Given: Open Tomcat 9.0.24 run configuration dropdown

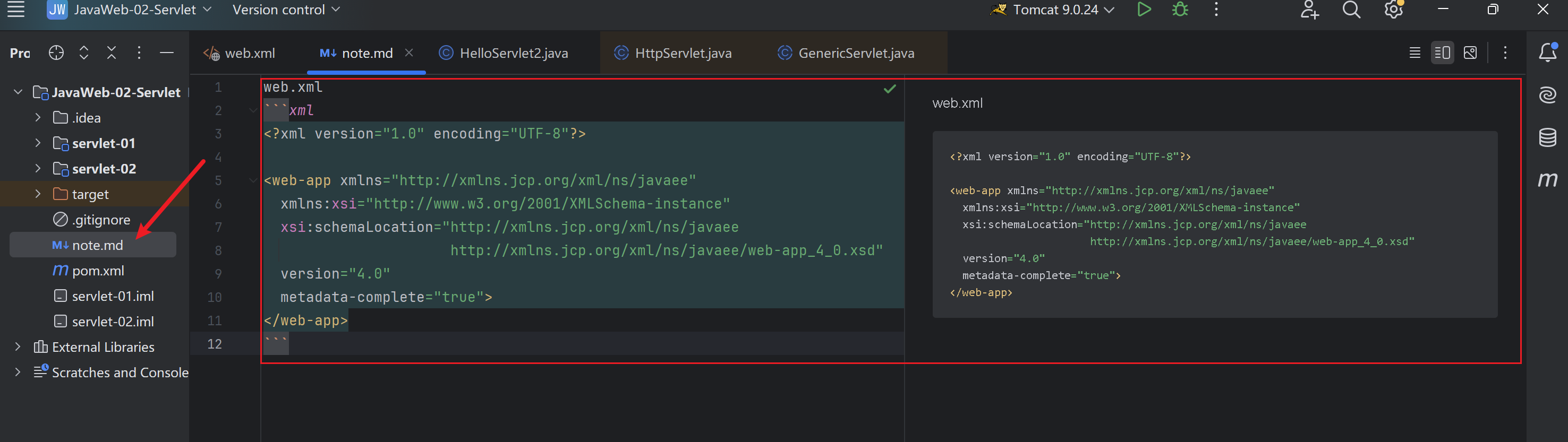Looking at the screenshot, I should (x=1053, y=10).
